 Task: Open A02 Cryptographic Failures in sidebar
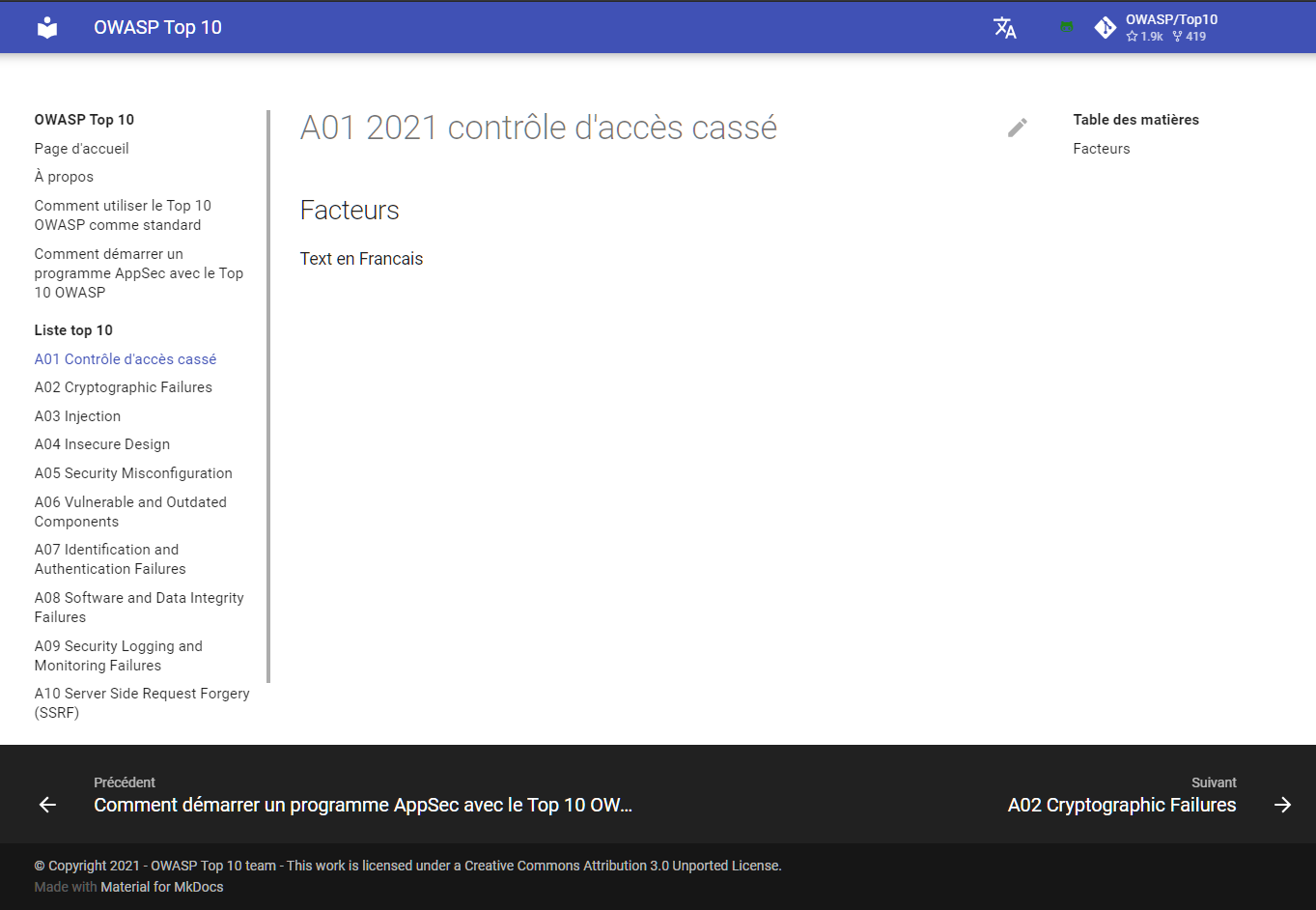pos(124,387)
